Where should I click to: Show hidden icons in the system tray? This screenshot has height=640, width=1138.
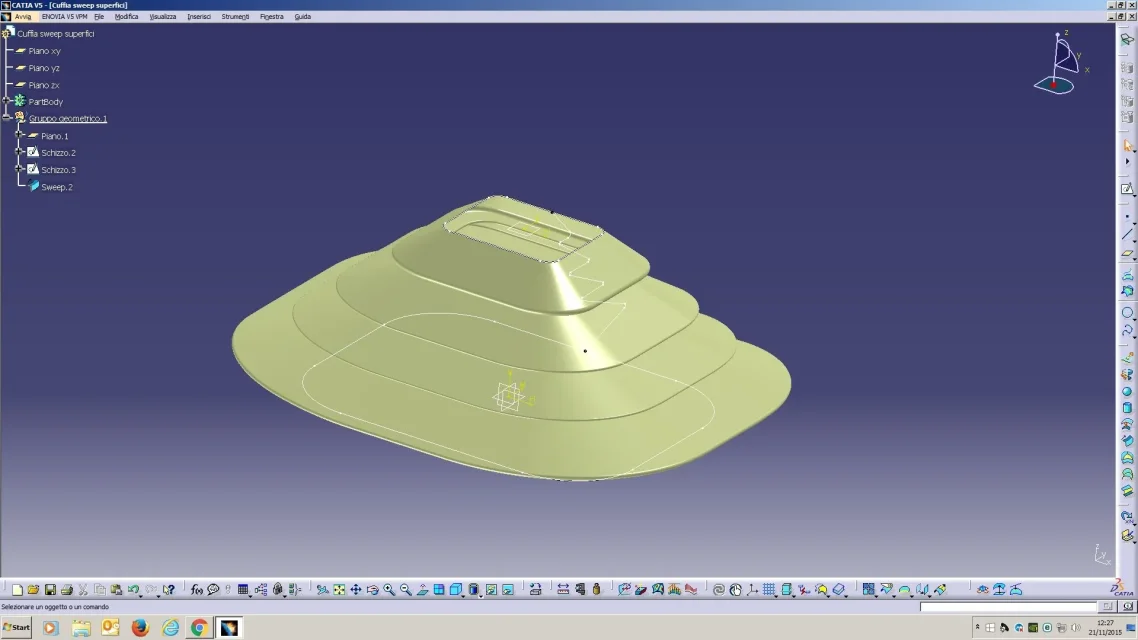[978, 628]
